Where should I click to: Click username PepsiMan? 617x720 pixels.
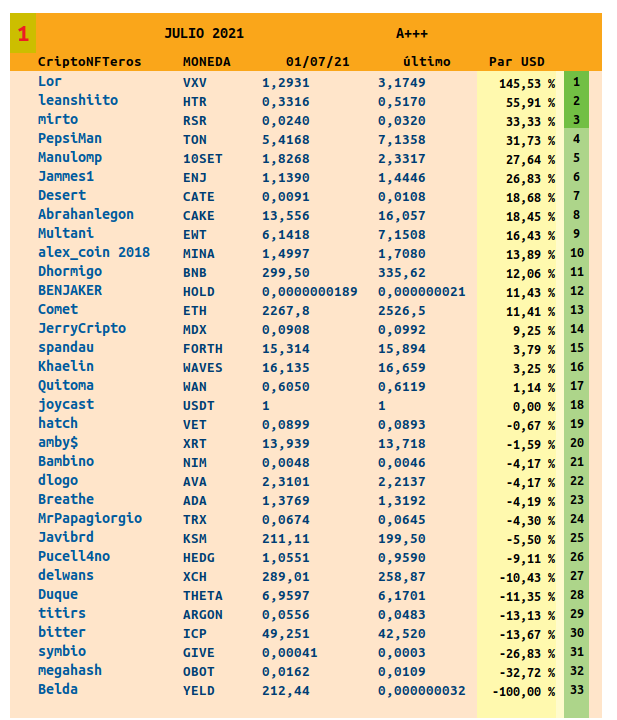click(x=70, y=138)
